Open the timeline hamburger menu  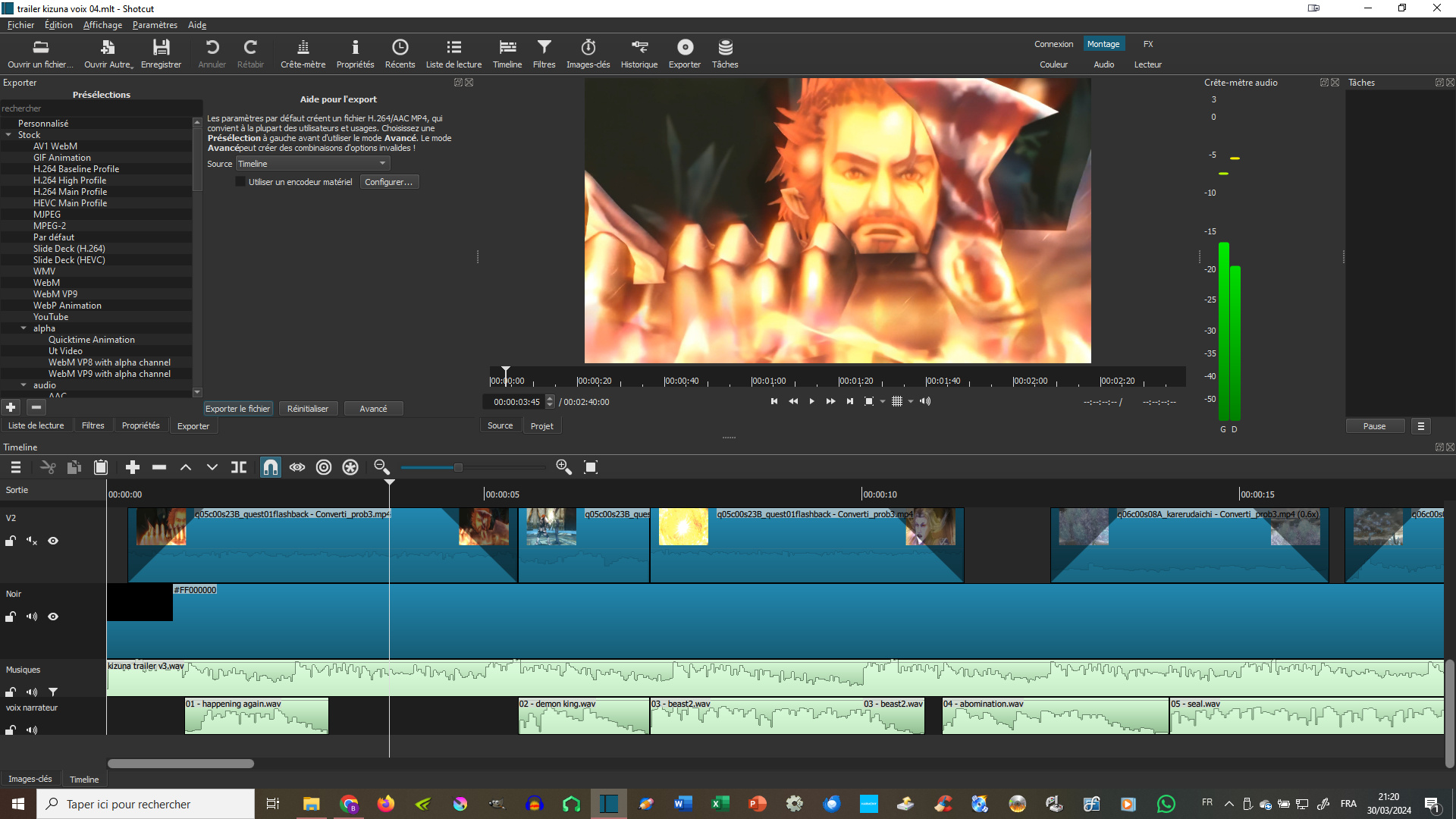click(x=16, y=467)
